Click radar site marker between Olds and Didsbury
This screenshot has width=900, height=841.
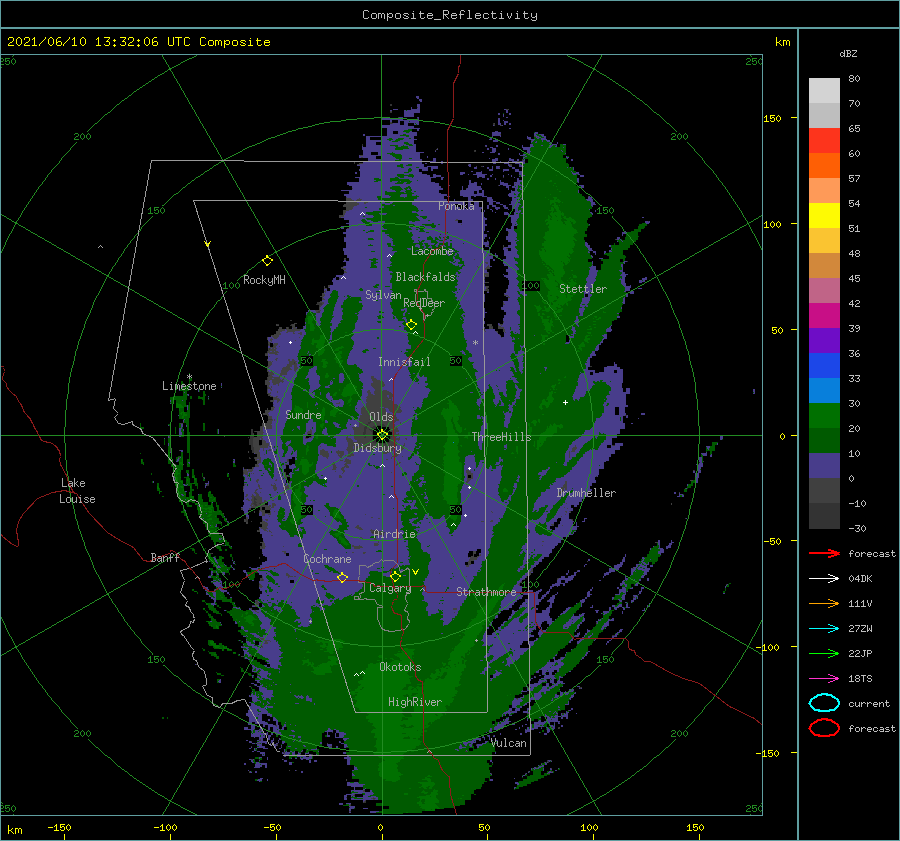382,435
